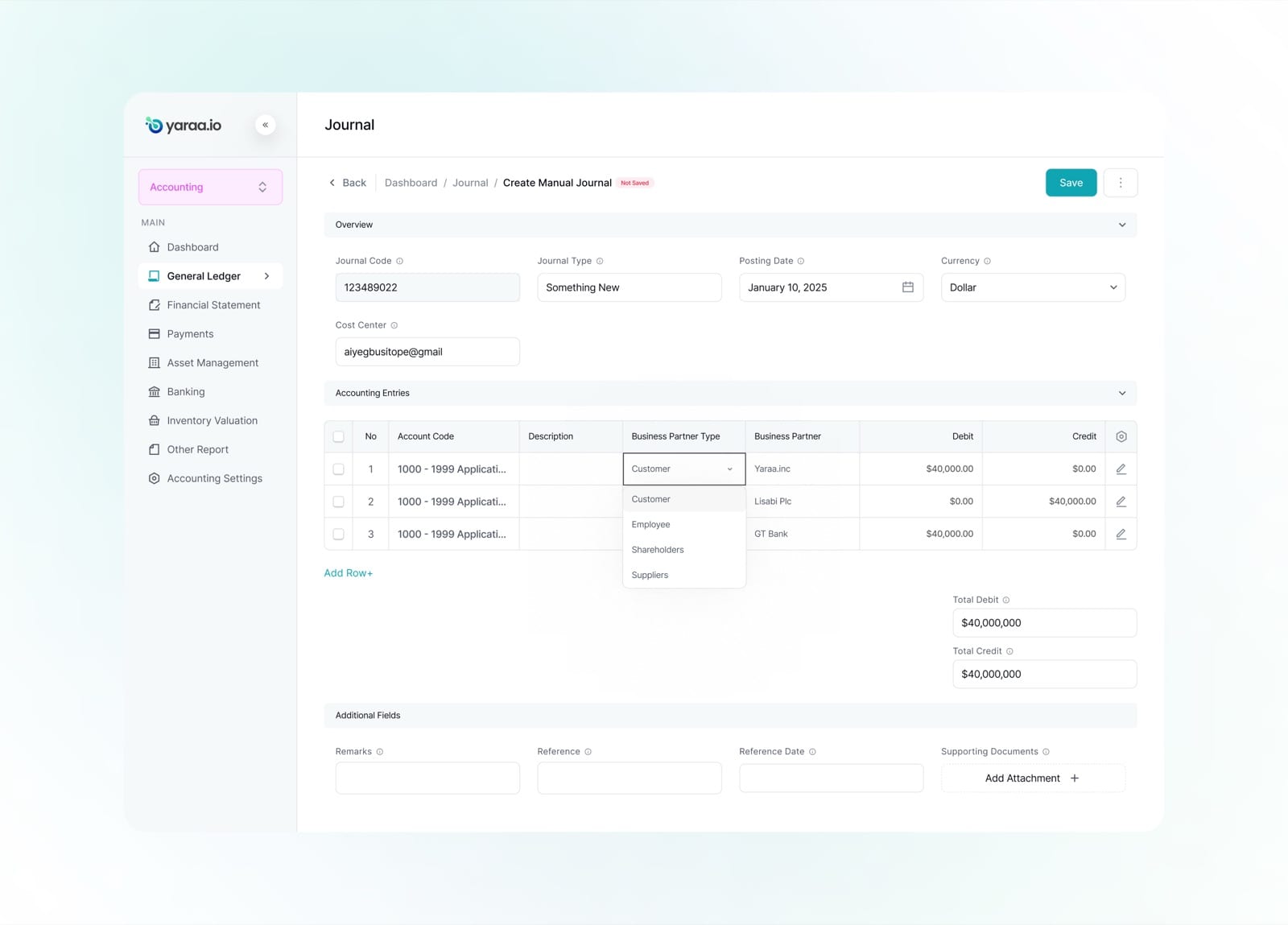Screen dimensions: 1288x925
Task: Check the checkbox for row 3
Action: pyautogui.click(x=338, y=534)
